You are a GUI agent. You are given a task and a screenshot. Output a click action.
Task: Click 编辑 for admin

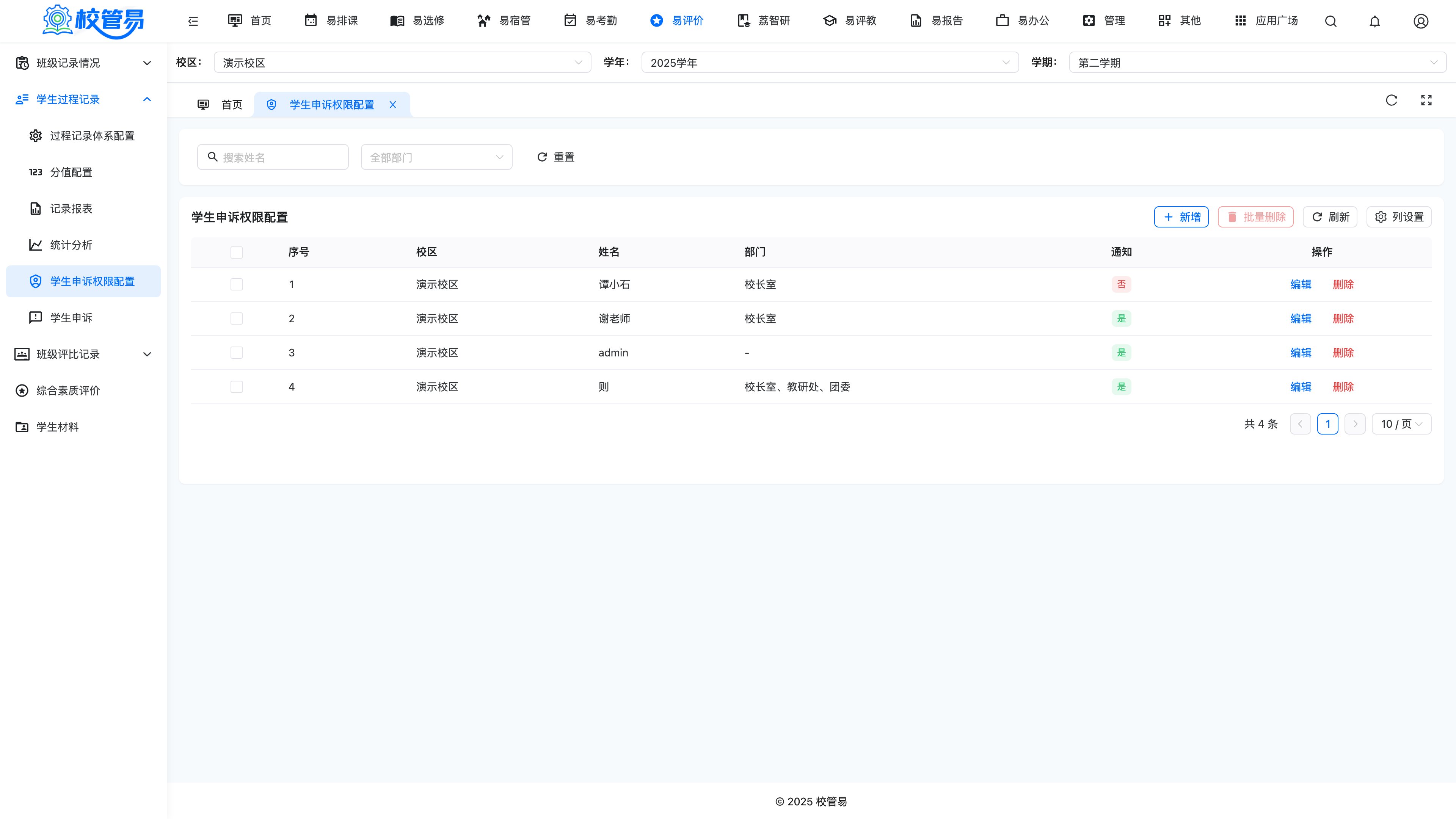pyautogui.click(x=1301, y=353)
